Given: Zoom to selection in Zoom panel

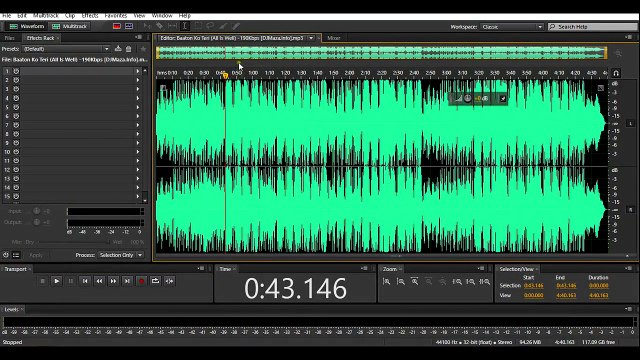Looking at the screenshot, I should 485,282.
